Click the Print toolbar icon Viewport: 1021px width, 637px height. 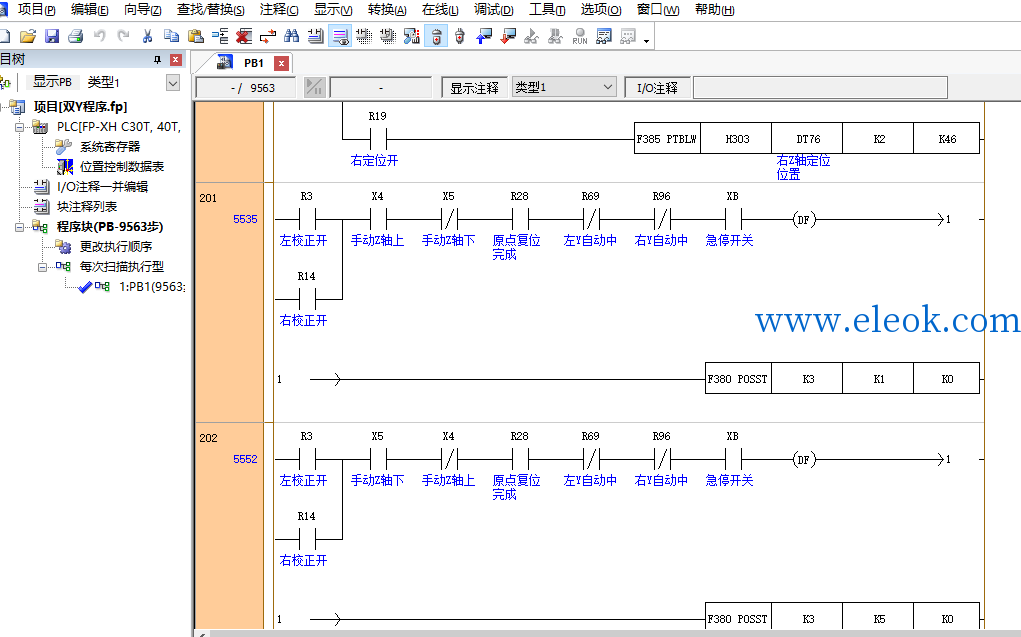click(x=76, y=36)
